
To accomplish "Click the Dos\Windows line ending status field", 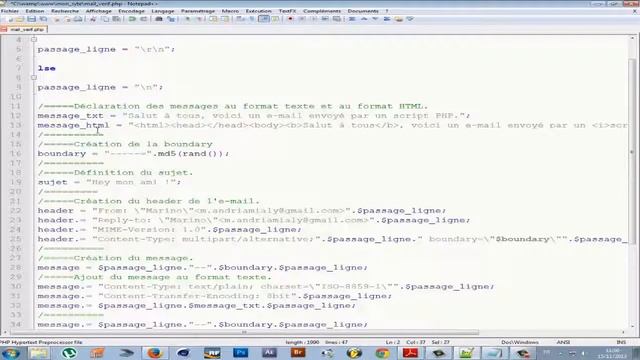I will (x=520, y=342).
